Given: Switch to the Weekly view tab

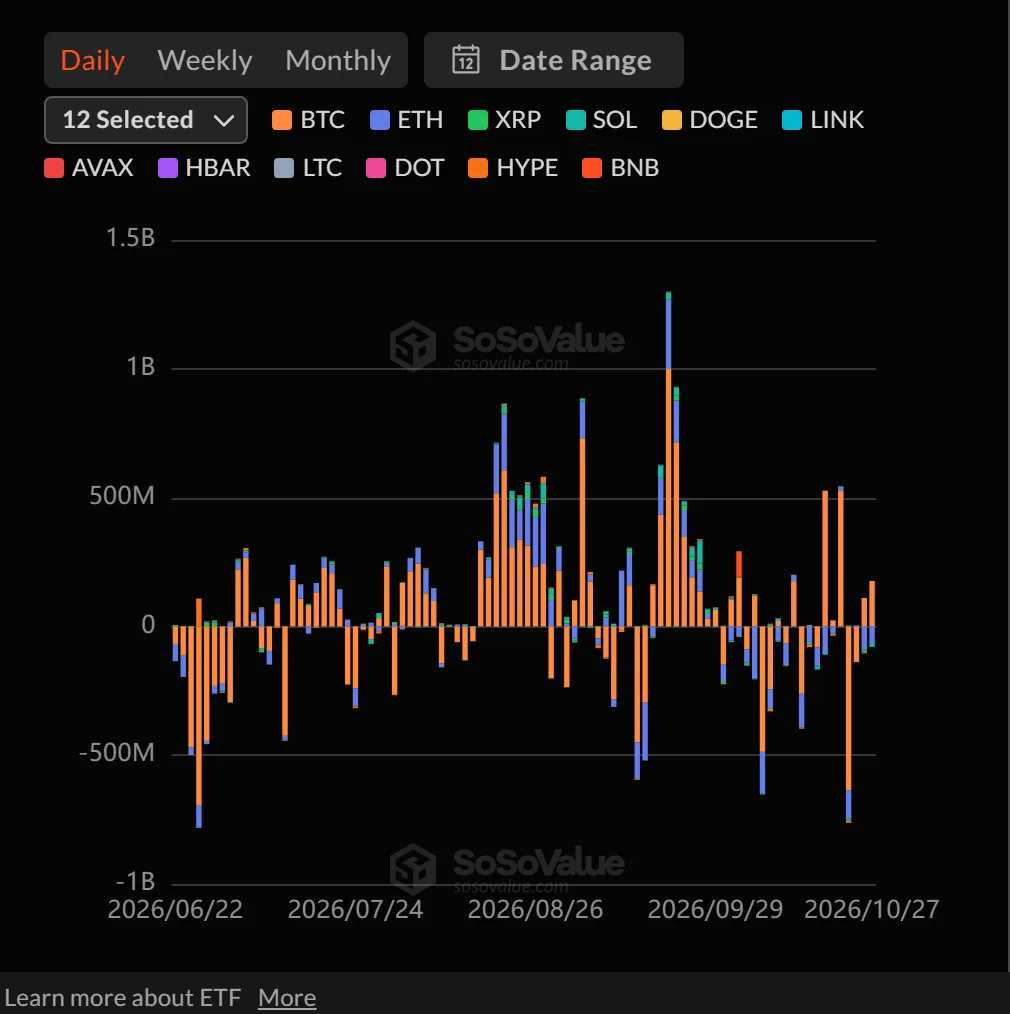Looking at the screenshot, I should click(204, 60).
